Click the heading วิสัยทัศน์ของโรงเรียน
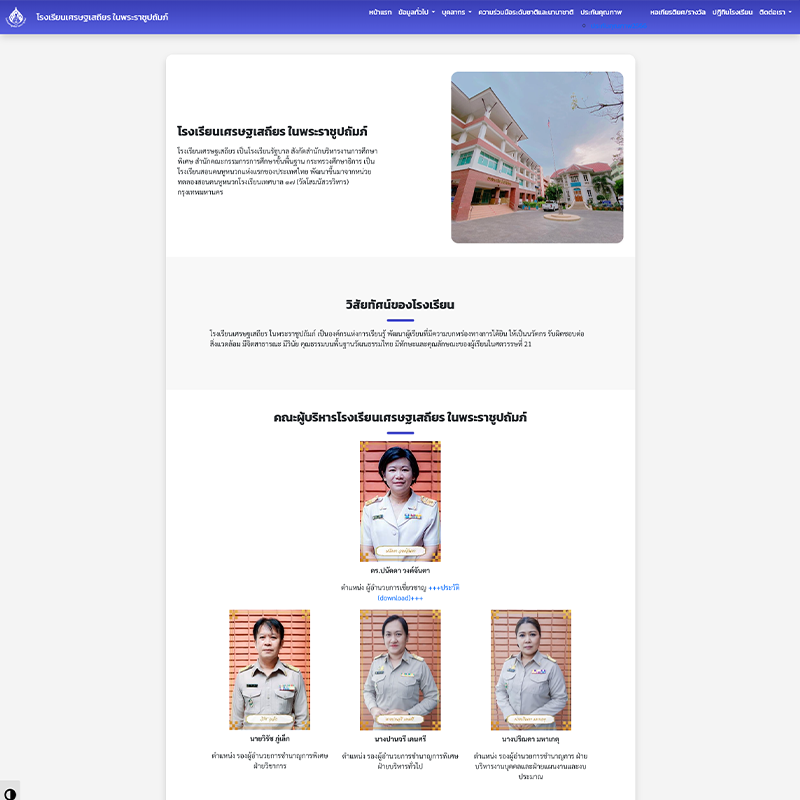This screenshot has height=800, width=800. [400, 301]
